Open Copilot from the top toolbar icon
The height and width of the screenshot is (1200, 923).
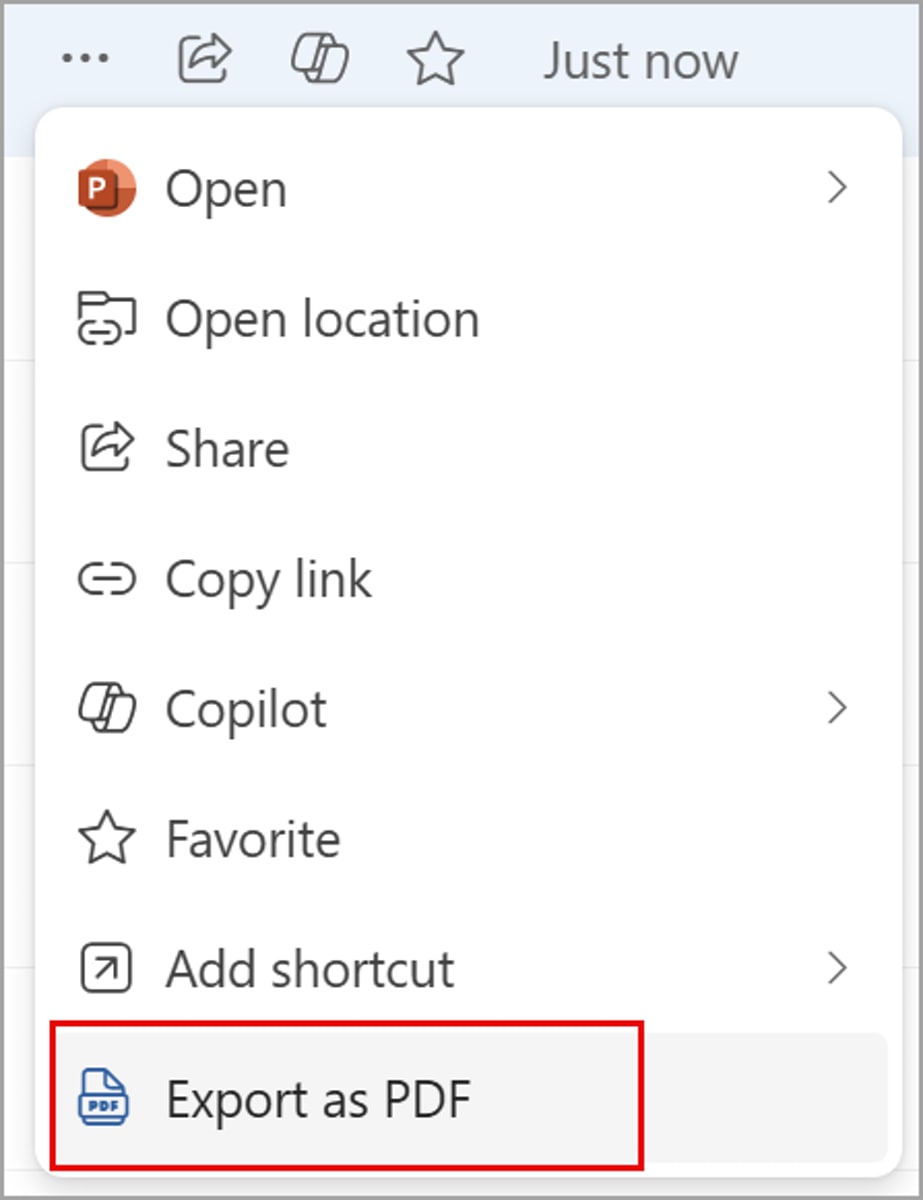point(320,59)
